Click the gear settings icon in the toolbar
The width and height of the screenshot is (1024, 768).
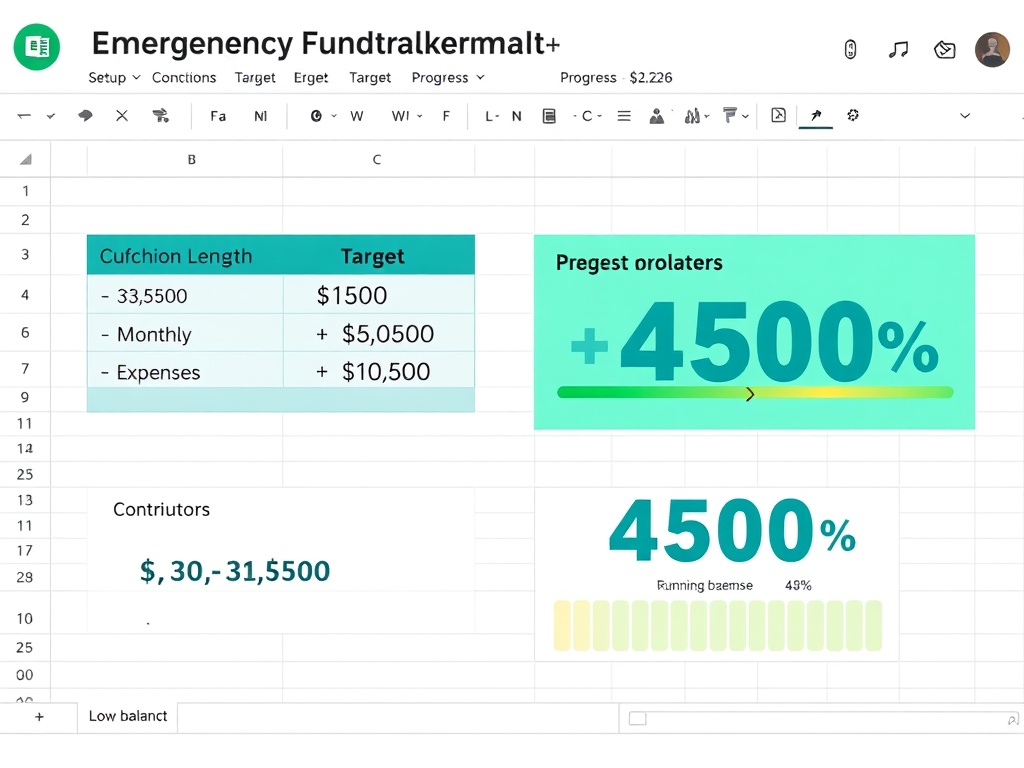[852, 115]
